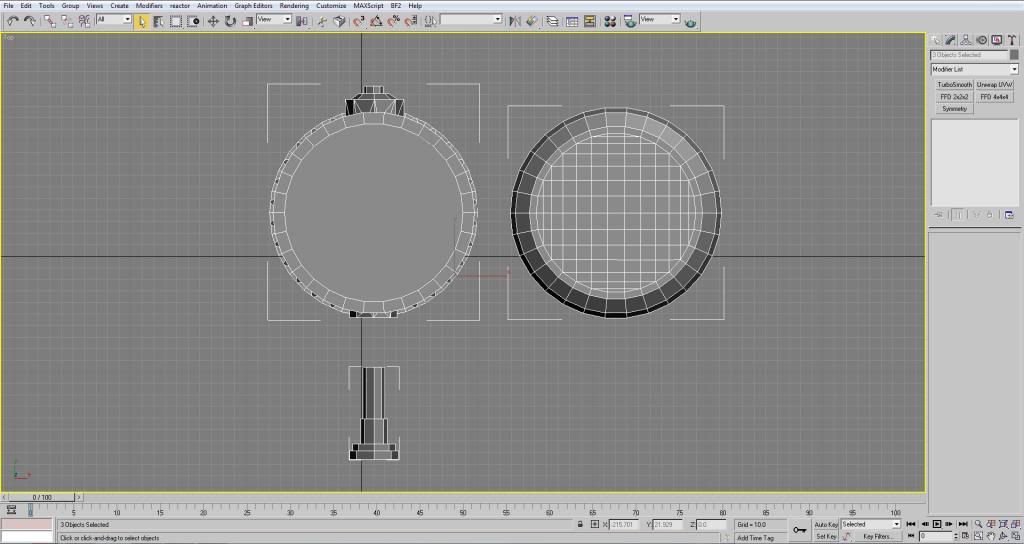This screenshot has height=544, width=1024.
Task: Open the selection filter 'All' dropdown
Action: pyautogui.click(x=114, y=20)
